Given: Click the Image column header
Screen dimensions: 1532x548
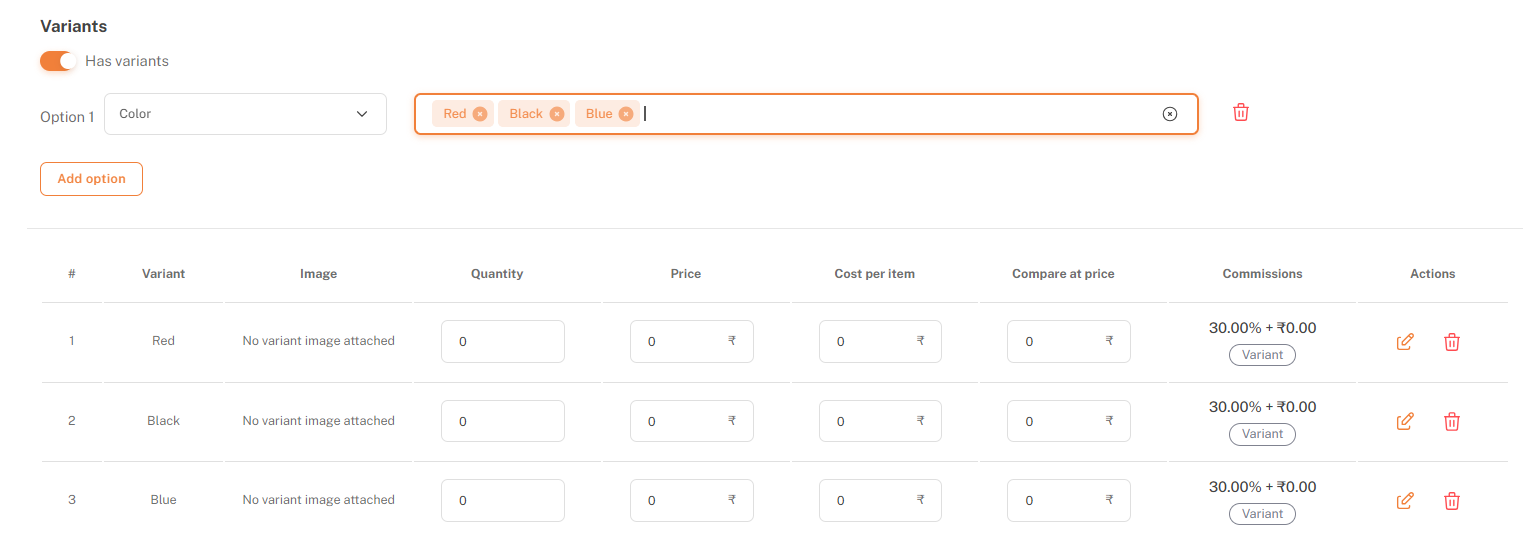Looking at the screenshot, I should click(319, 274).
